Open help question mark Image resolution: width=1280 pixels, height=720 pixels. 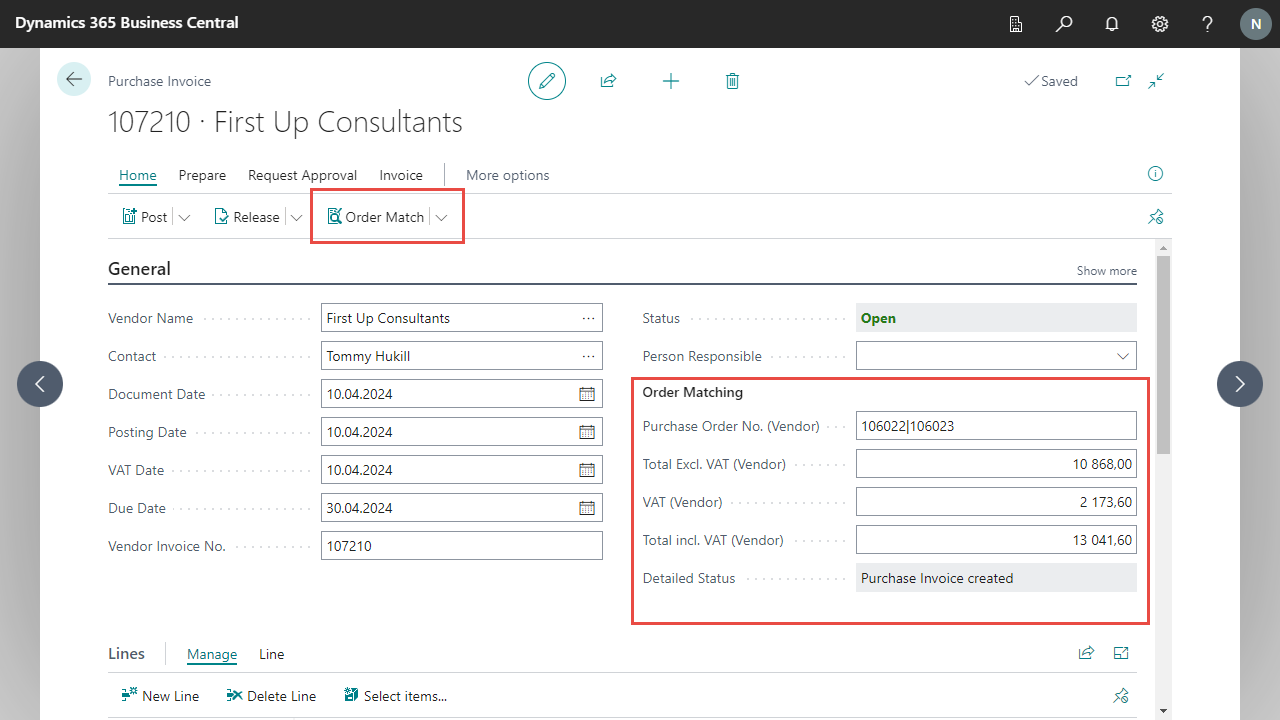pos(1208,24)
